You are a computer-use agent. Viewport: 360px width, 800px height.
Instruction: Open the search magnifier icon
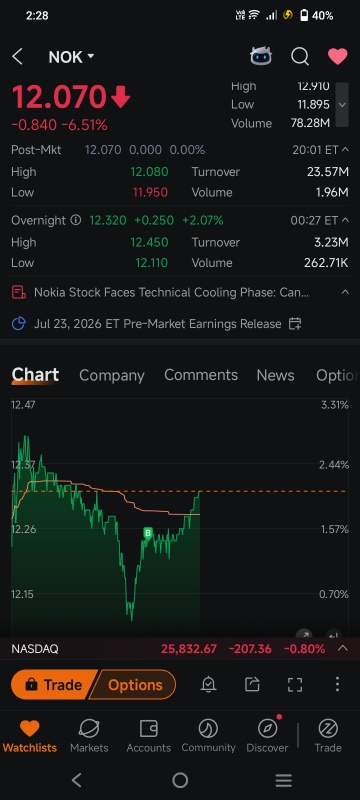click(300, 57)
